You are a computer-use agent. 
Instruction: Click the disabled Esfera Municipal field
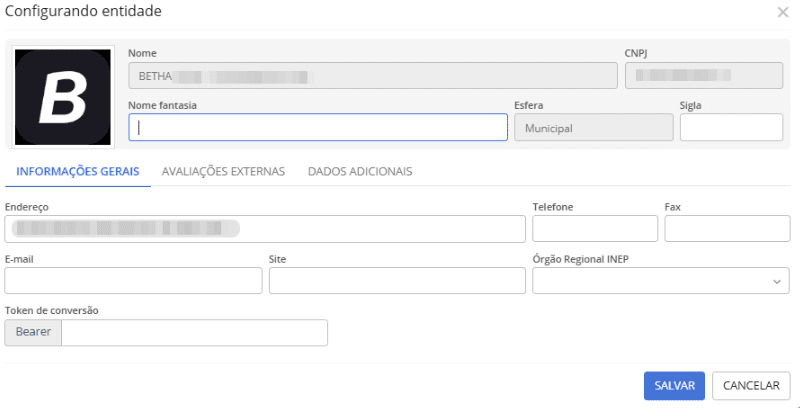click(594, 127)
